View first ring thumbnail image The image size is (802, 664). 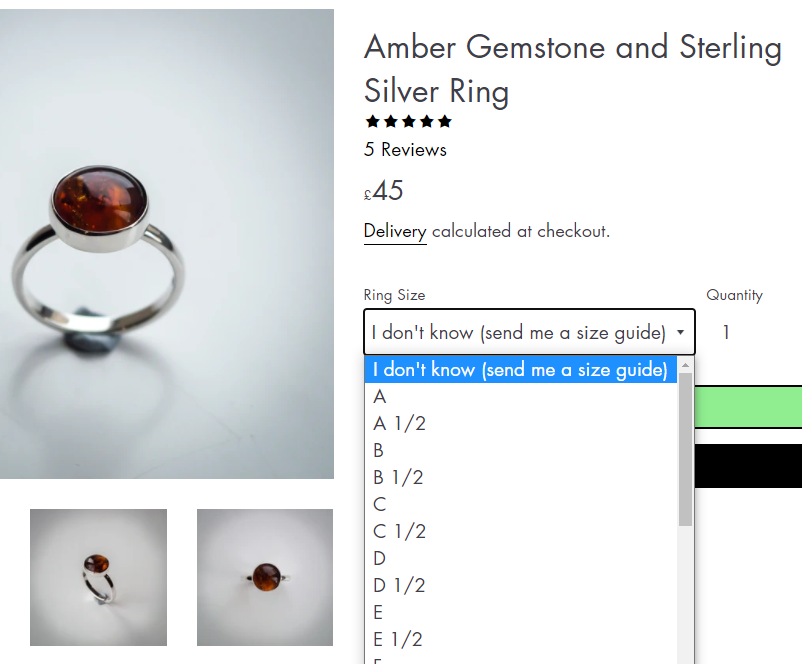[98, 577]
